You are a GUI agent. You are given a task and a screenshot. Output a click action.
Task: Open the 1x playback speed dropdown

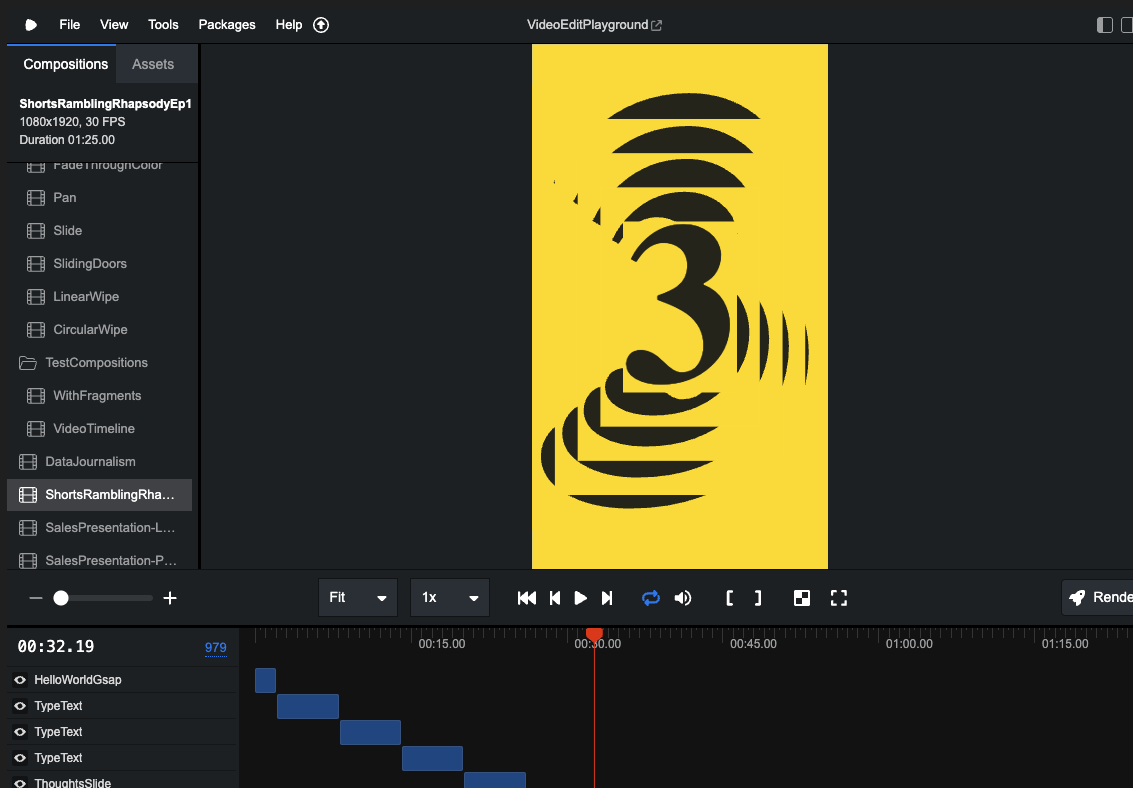click(x=449, y=598)
